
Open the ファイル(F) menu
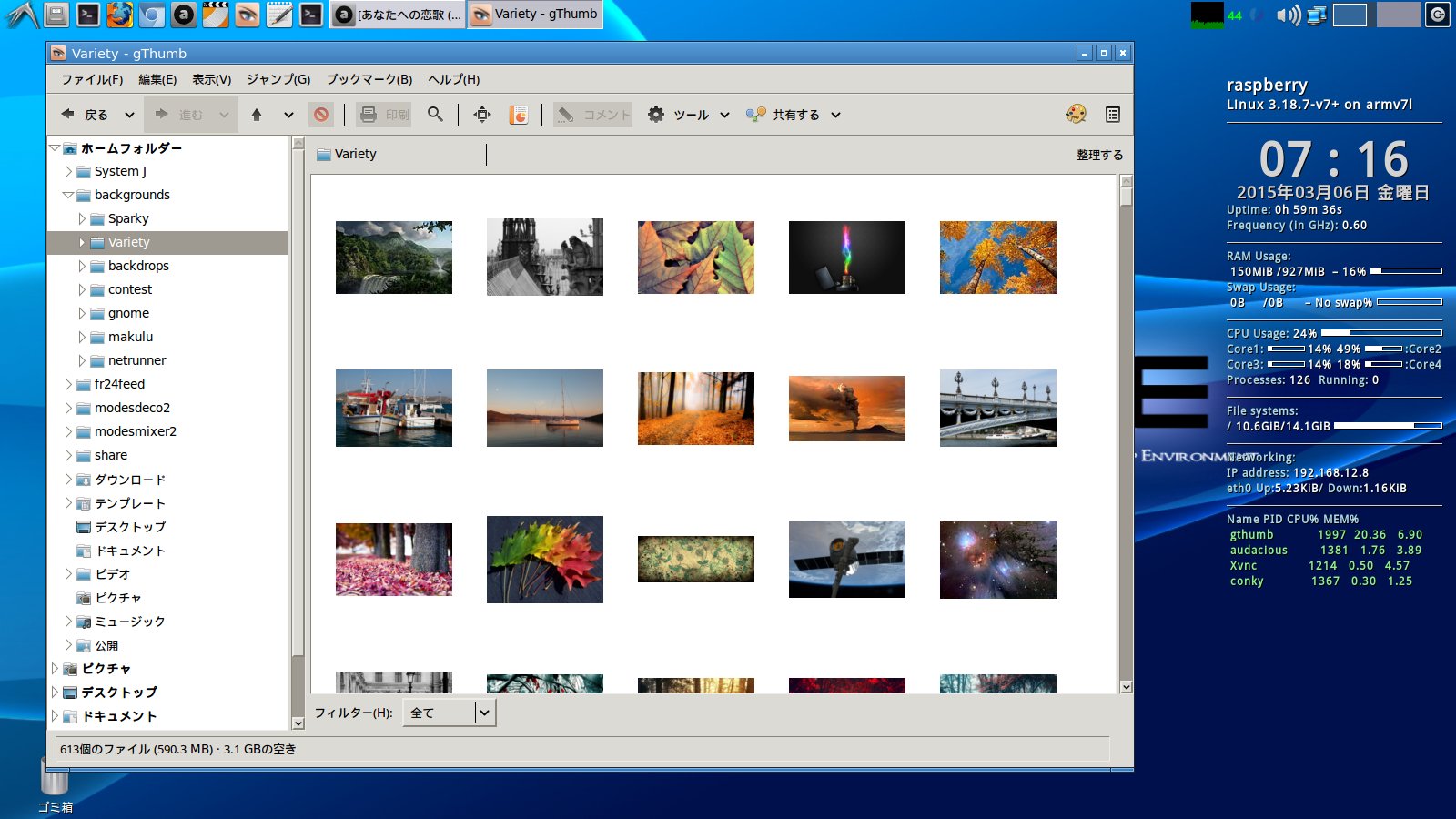point(91,80)
